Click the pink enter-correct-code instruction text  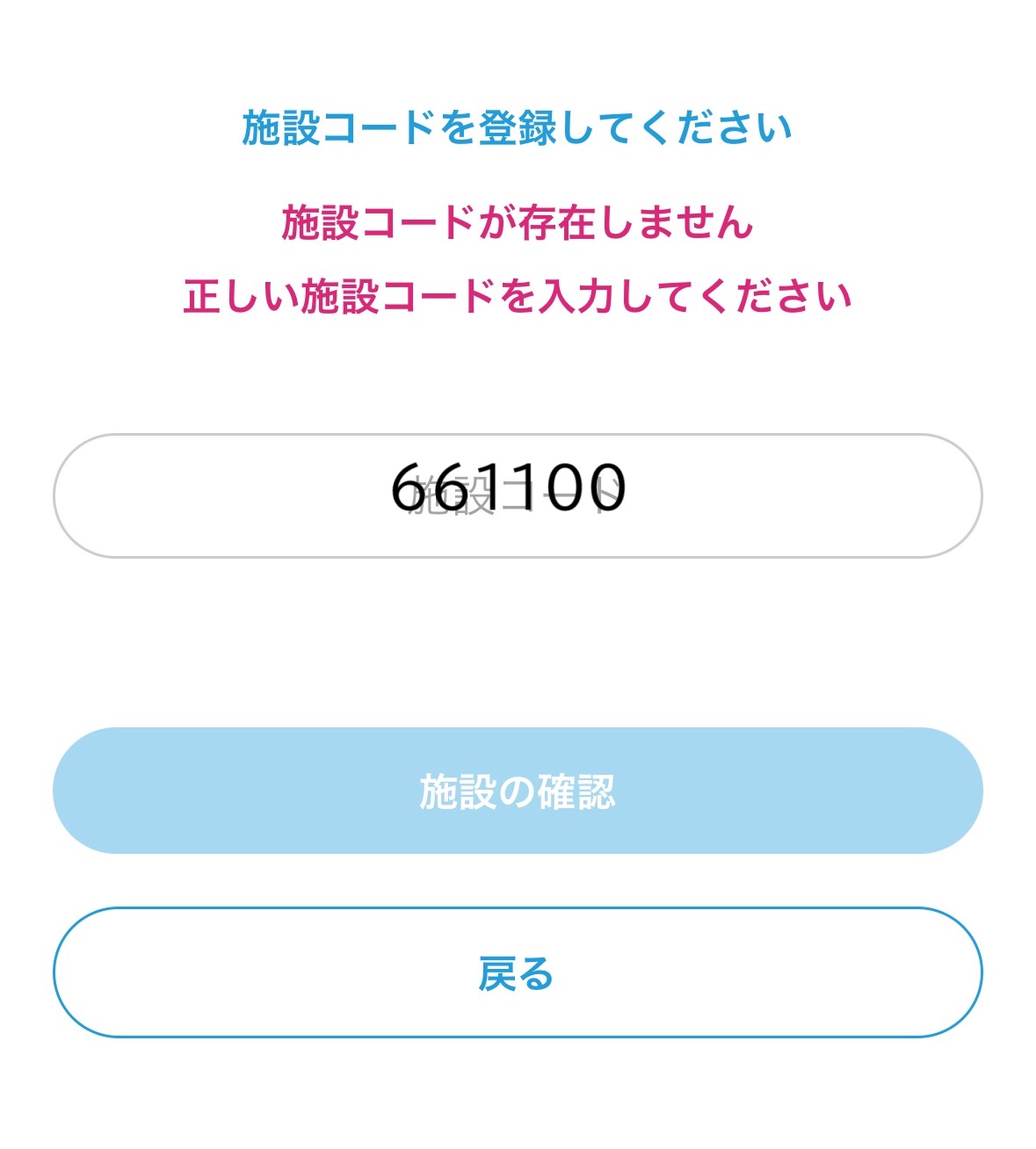point(517,296)
